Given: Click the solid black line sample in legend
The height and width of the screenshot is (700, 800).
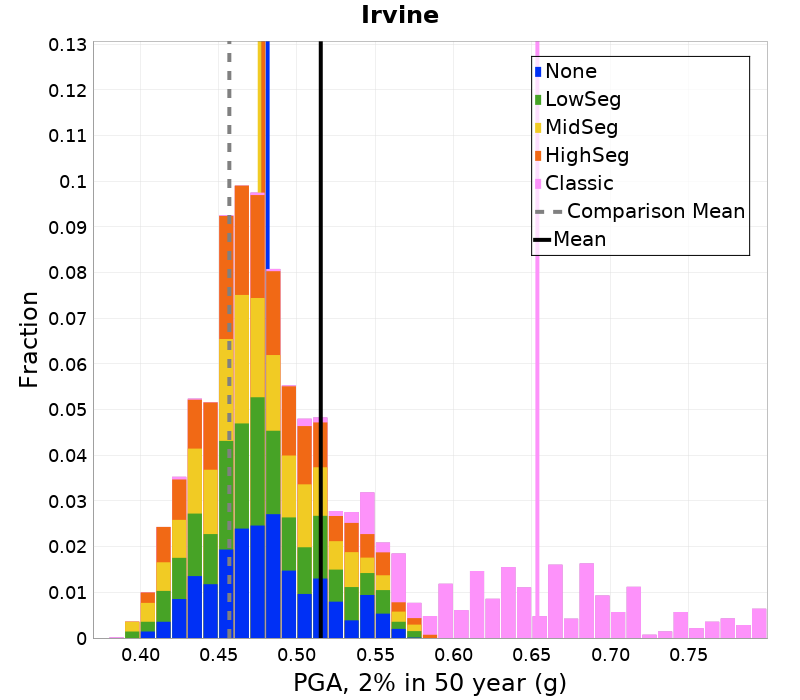Looking at the screenshot, I should pyautogui.click(x=542, y=240).
